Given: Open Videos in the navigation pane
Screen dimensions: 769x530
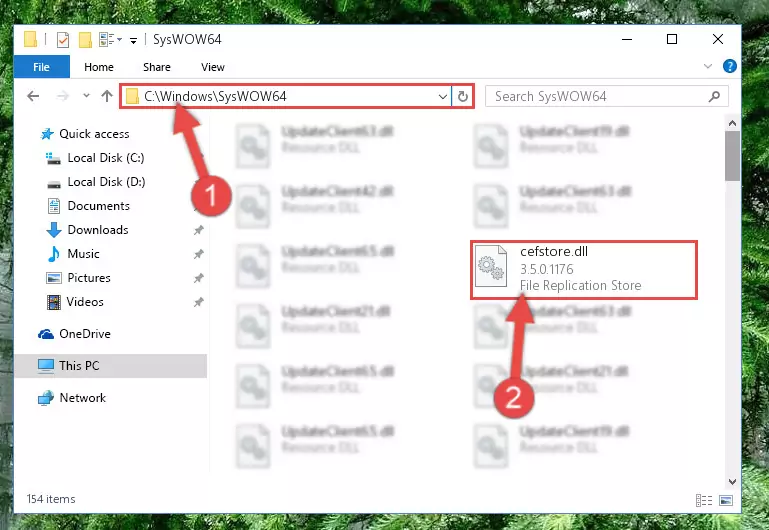Looking at the screenshot, I should point(85,302).
